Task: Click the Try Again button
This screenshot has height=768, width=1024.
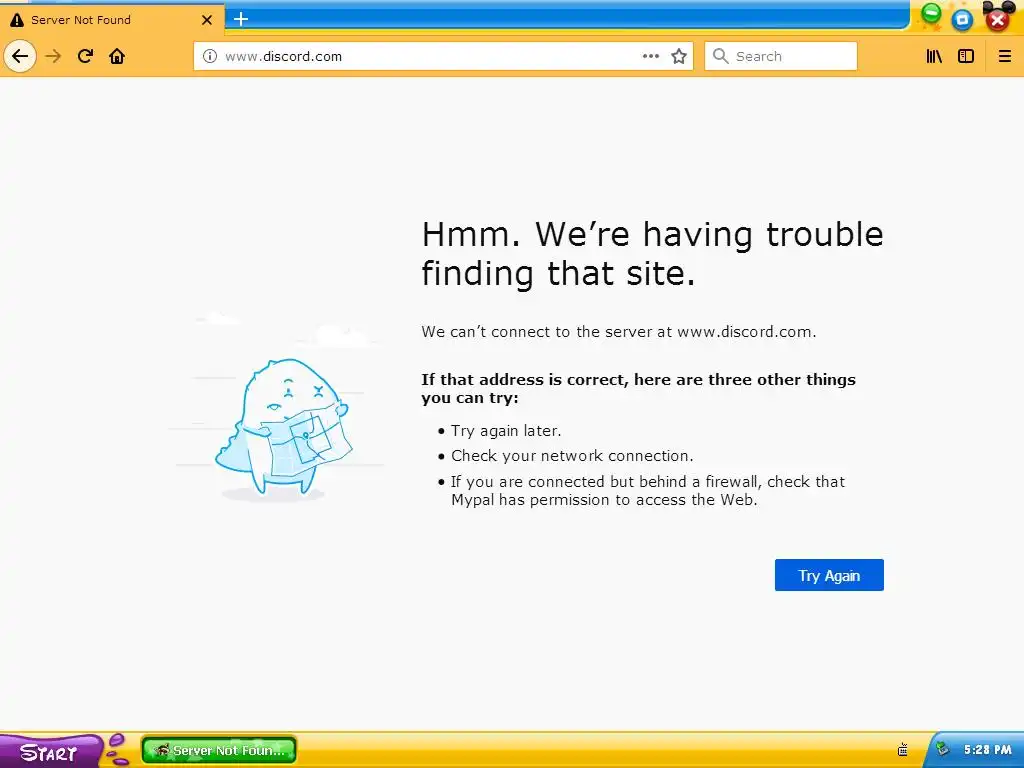Action: [x=829, y=575]
